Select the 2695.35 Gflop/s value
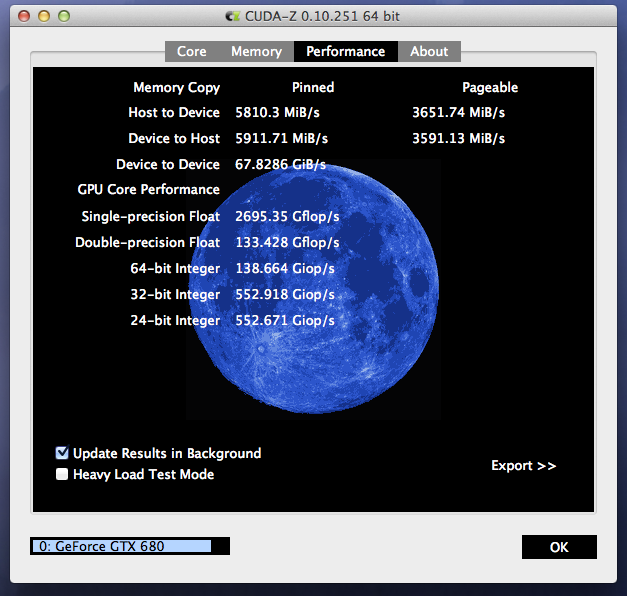Image resolution: width=627 pixels, height=596 pixels. tap(287, 216)
